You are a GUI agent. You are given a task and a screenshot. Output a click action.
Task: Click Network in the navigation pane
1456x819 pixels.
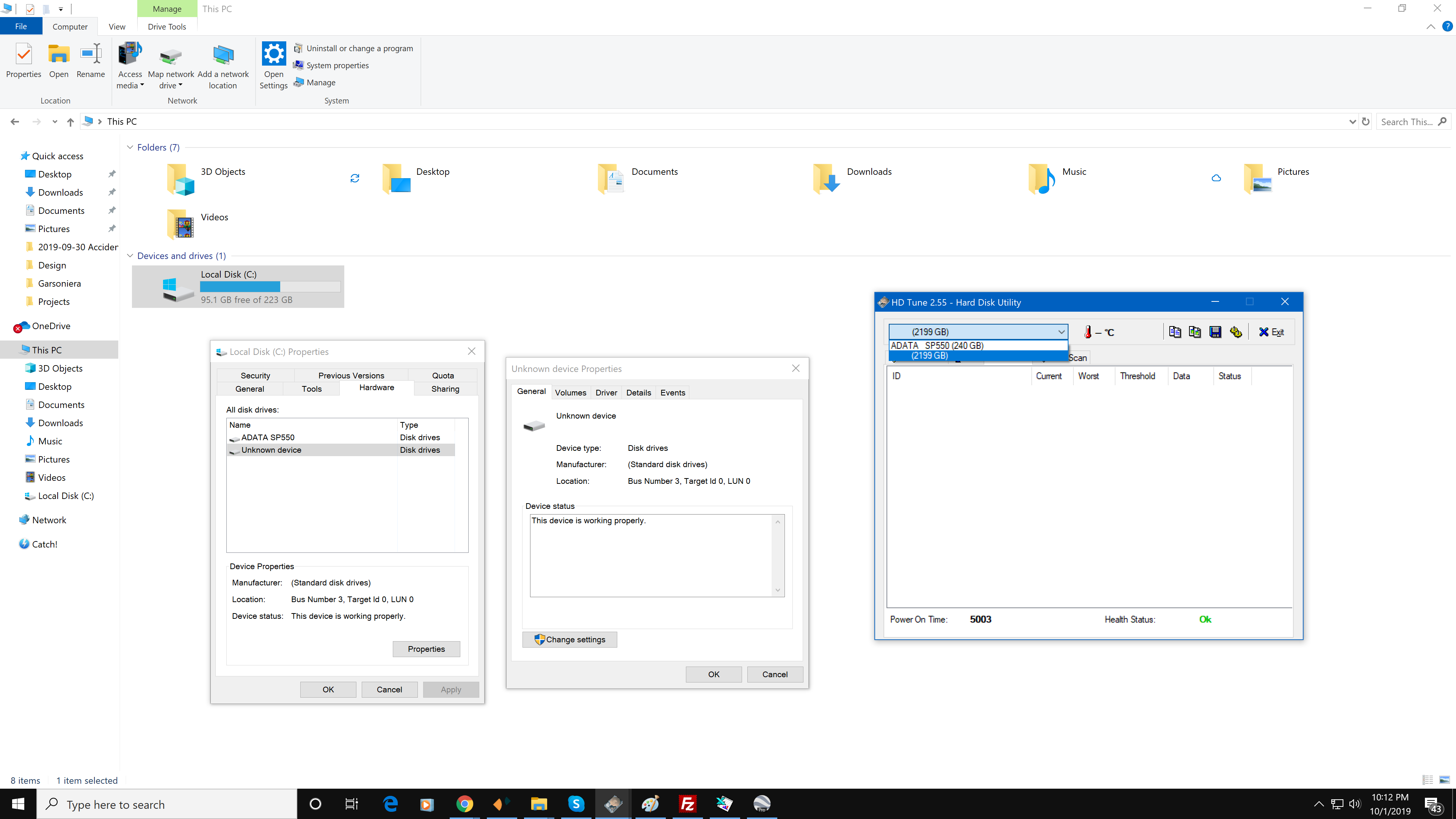(x=49, y=520)
